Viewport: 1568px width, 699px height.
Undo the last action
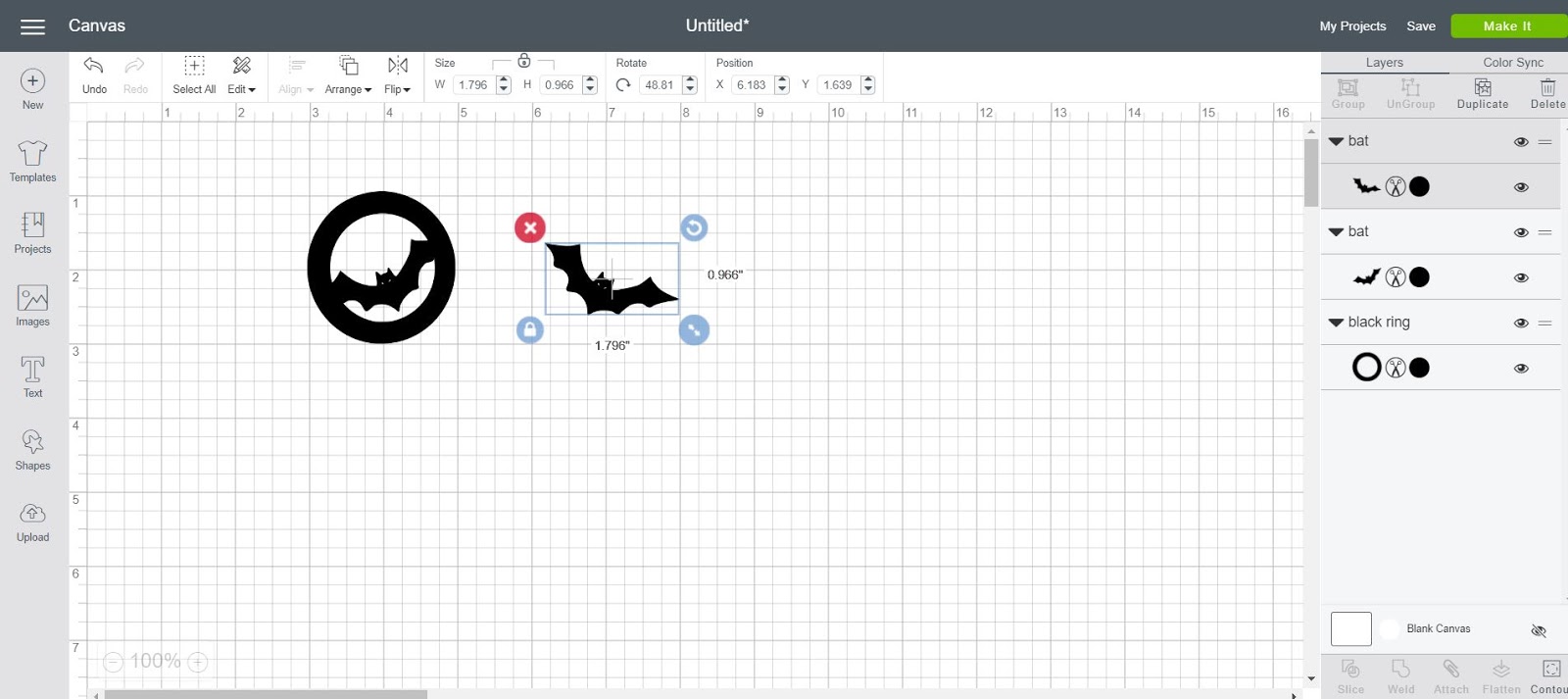(x=94, y=75)
